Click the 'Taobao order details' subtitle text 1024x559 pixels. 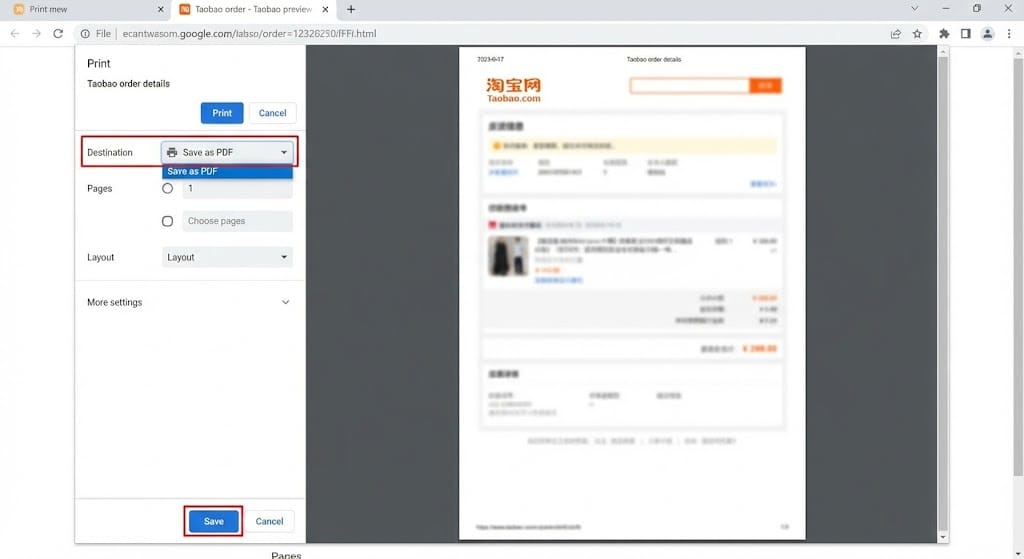pyautogui.click(x=128, y=84)
